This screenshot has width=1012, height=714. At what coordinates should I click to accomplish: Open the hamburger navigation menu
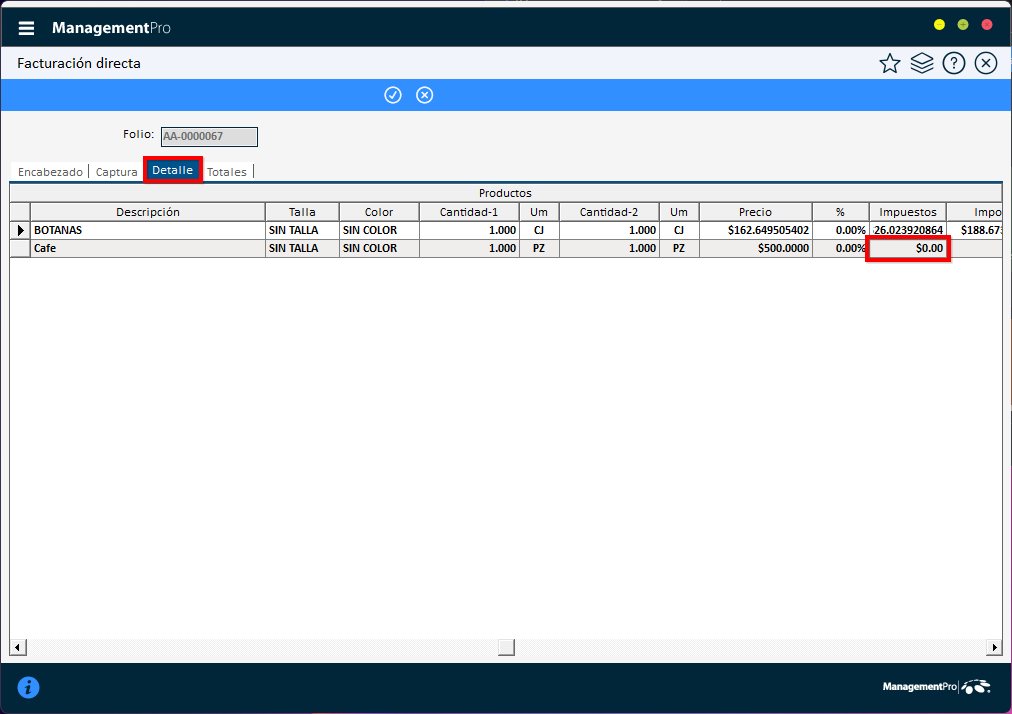(x=26, y=27)
